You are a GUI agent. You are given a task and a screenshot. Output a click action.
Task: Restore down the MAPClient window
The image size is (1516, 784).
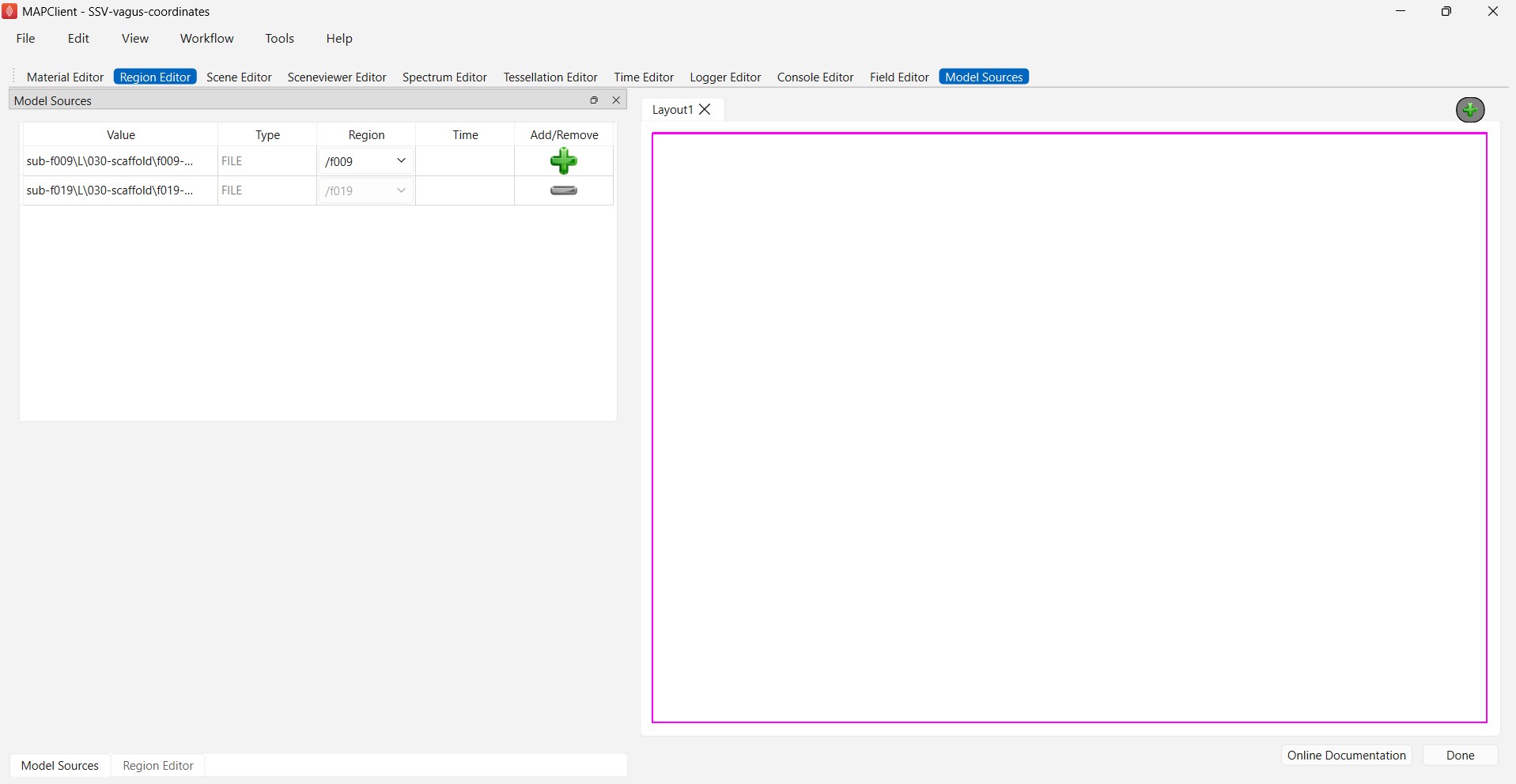click(1446, 11)
